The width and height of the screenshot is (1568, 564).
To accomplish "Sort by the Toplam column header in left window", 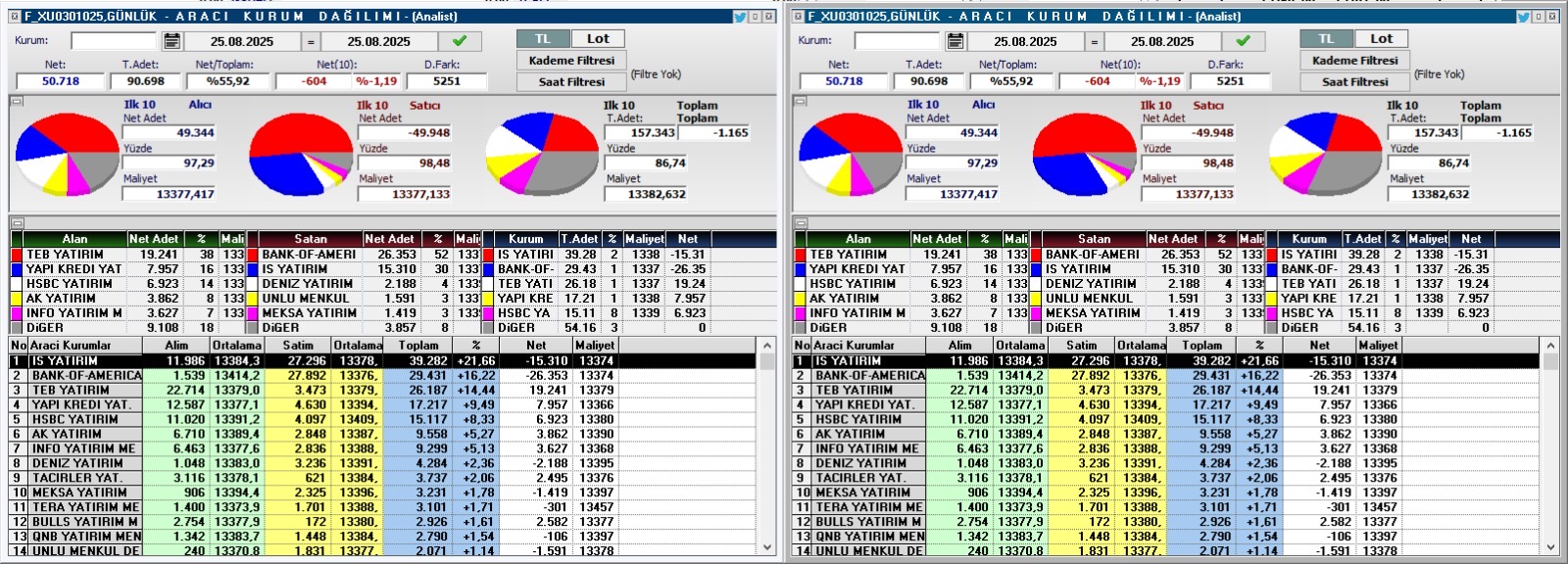I will [418, 346].
